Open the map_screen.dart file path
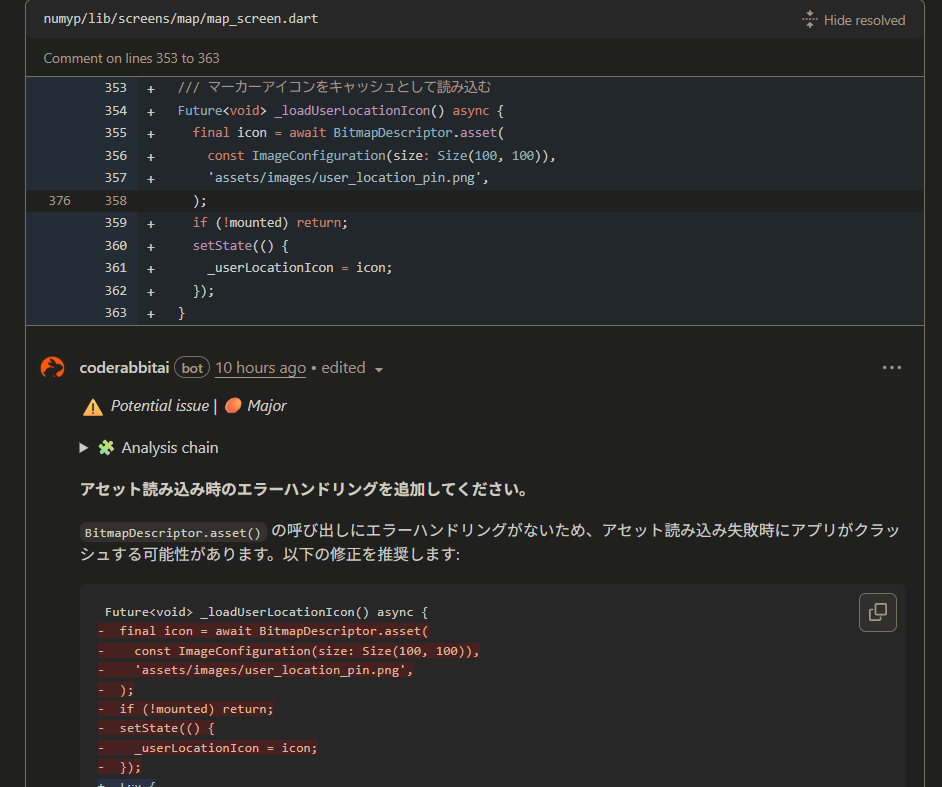The image size is (942, 787). [181, 19]
